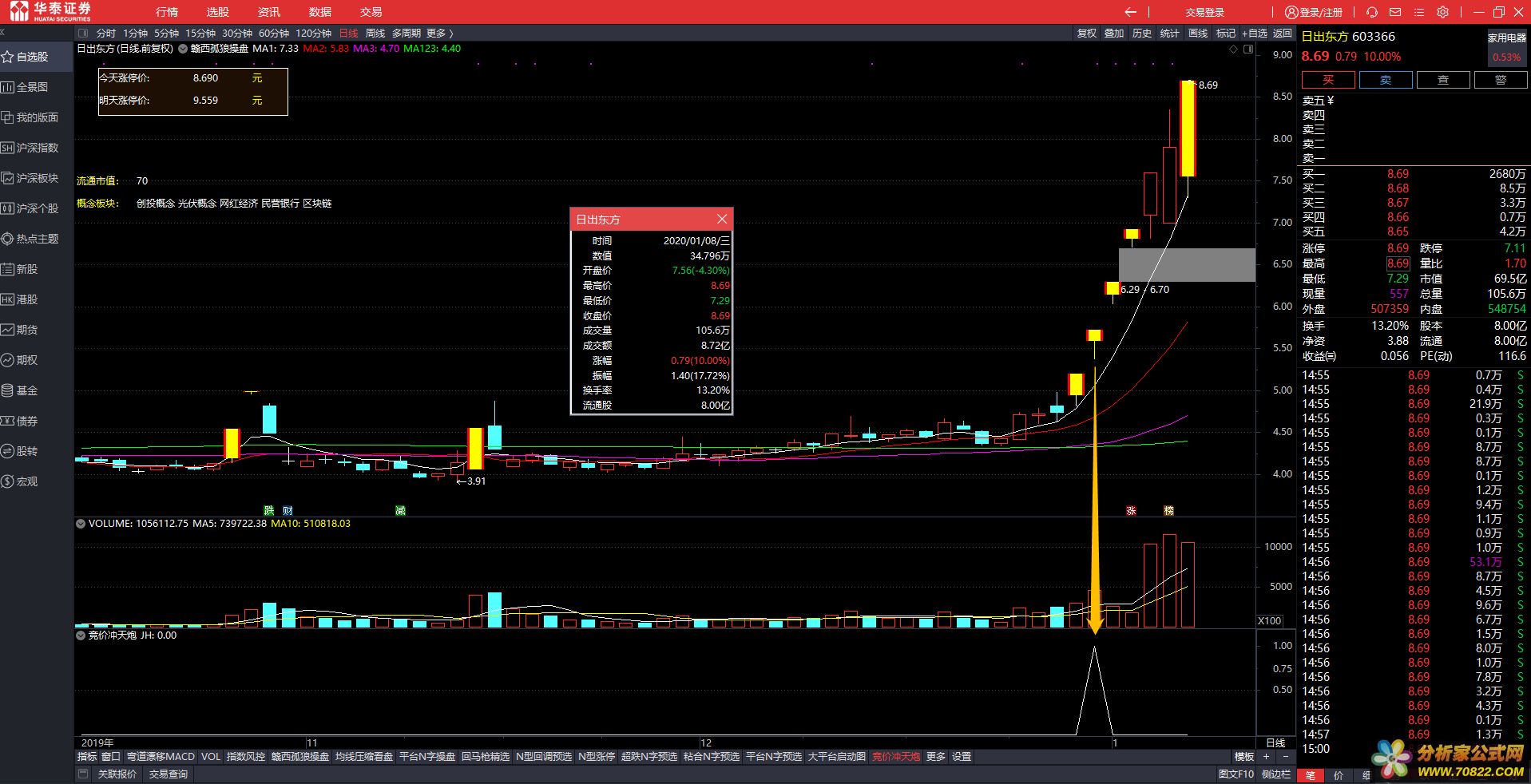Open the 选股 menu
This screenshot has width=1531, height=784.
click(x=217, y=12)
